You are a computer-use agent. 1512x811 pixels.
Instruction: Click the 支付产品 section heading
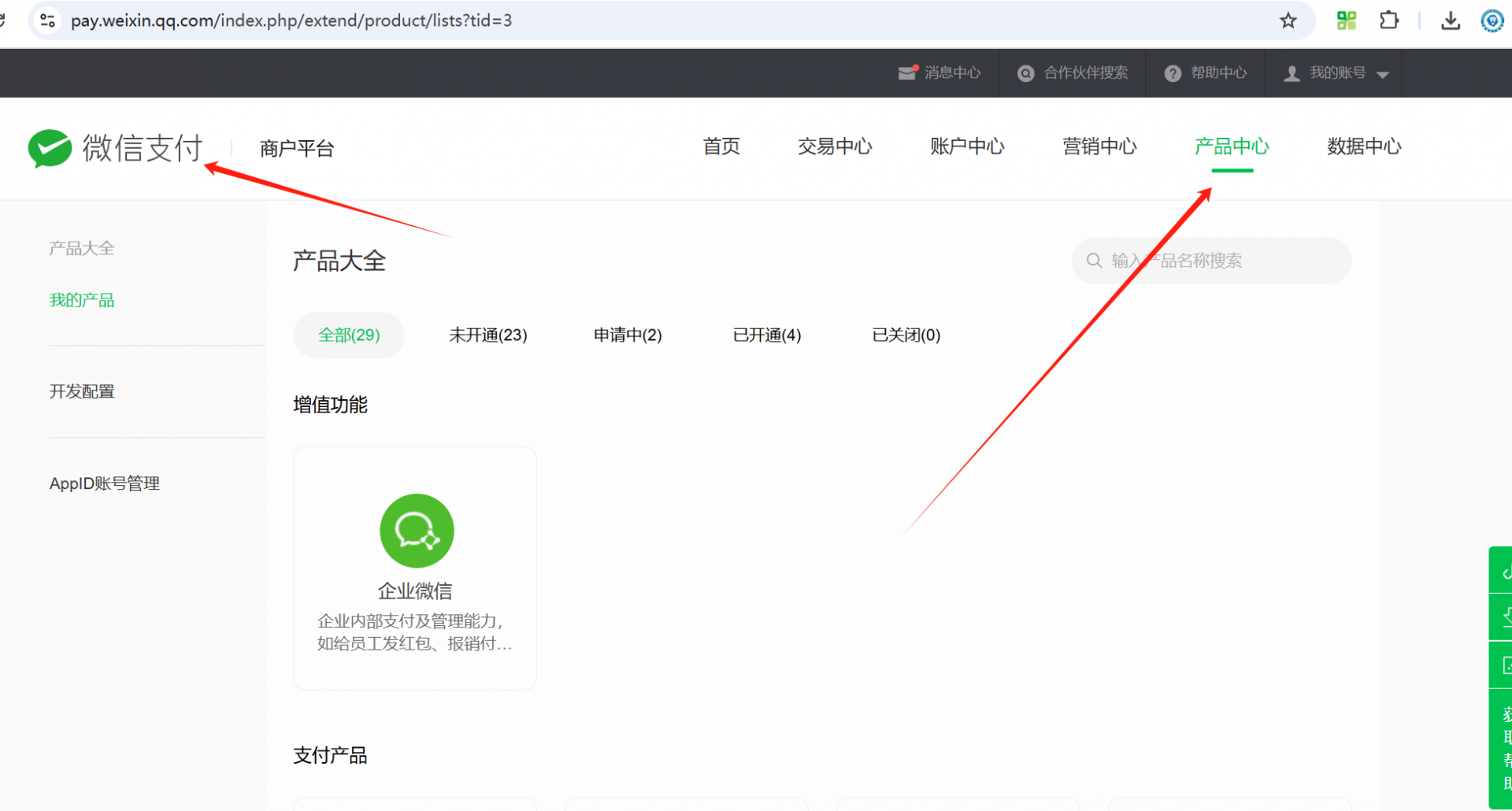pyautogui.click(x=330, y=756)
